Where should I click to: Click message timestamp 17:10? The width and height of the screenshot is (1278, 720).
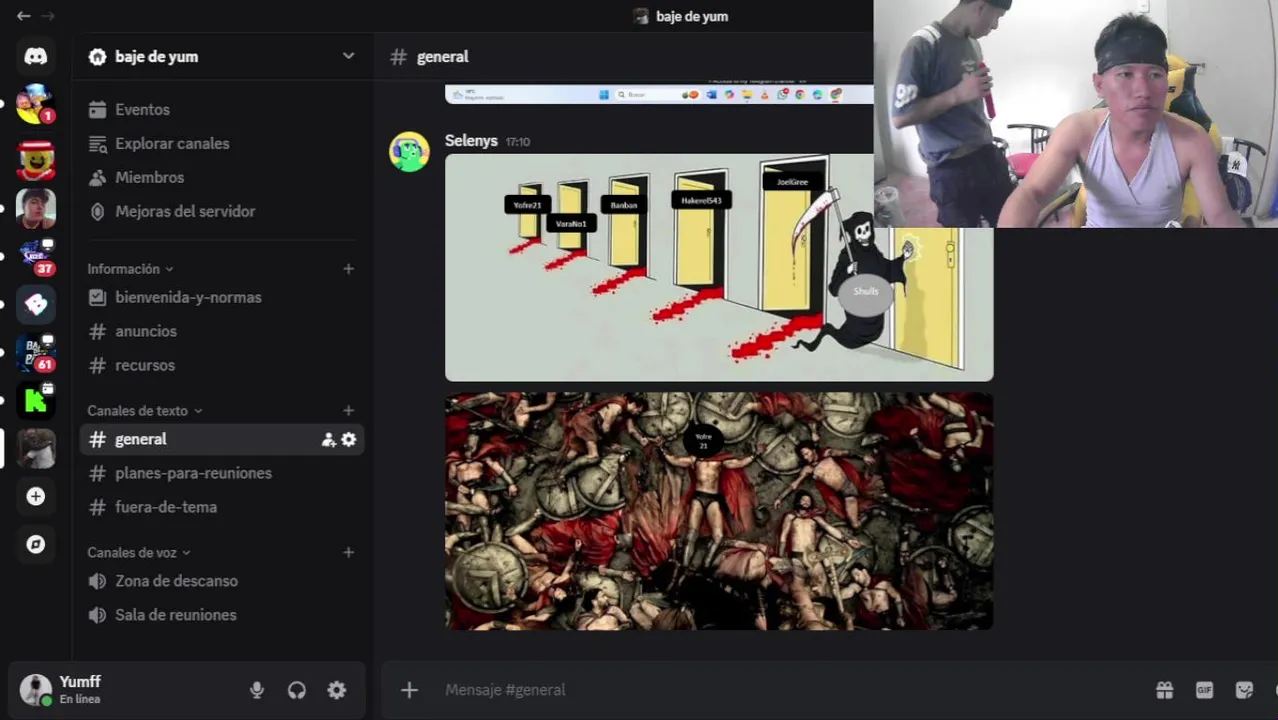(518, 142)
